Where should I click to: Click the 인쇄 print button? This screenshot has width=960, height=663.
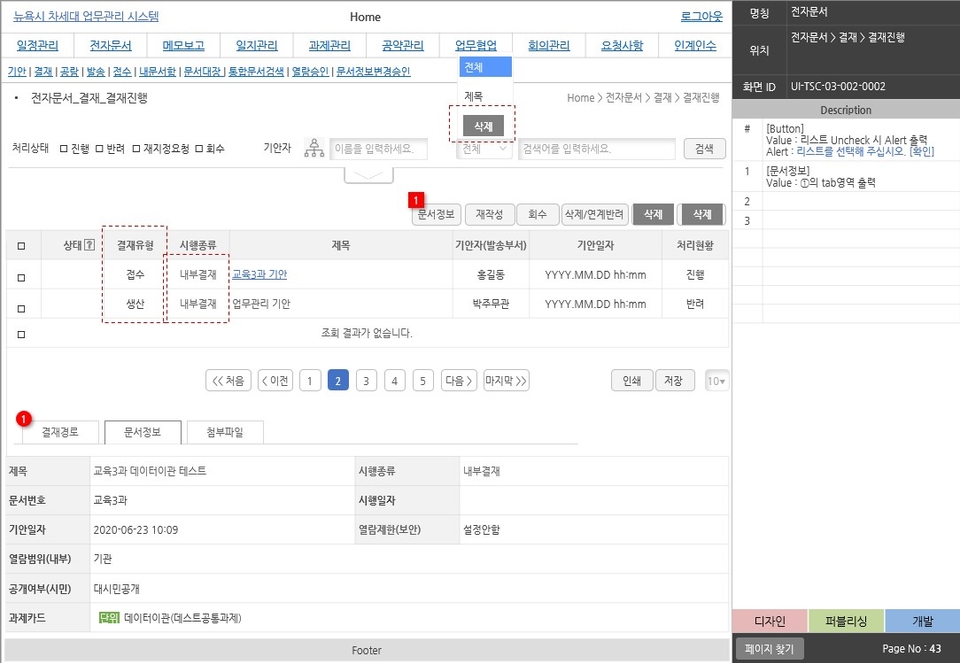pyautogui.click(x=631, y=380)
